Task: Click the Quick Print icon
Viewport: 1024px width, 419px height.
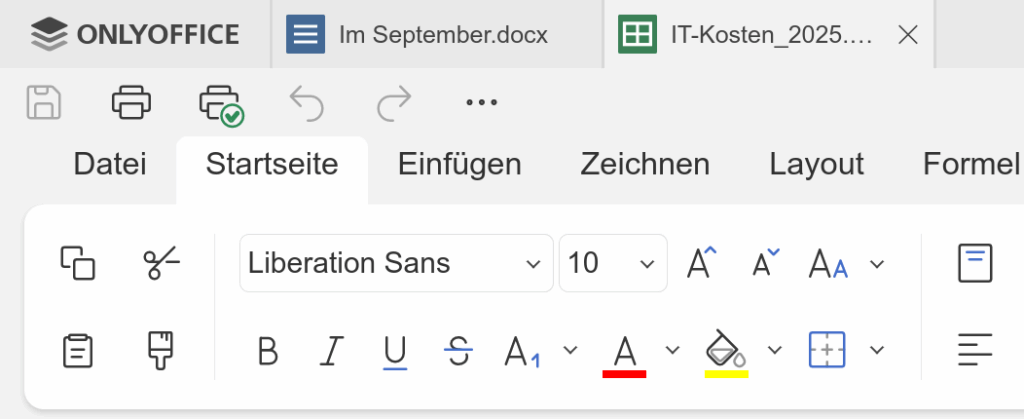Action: coord(221,104)
